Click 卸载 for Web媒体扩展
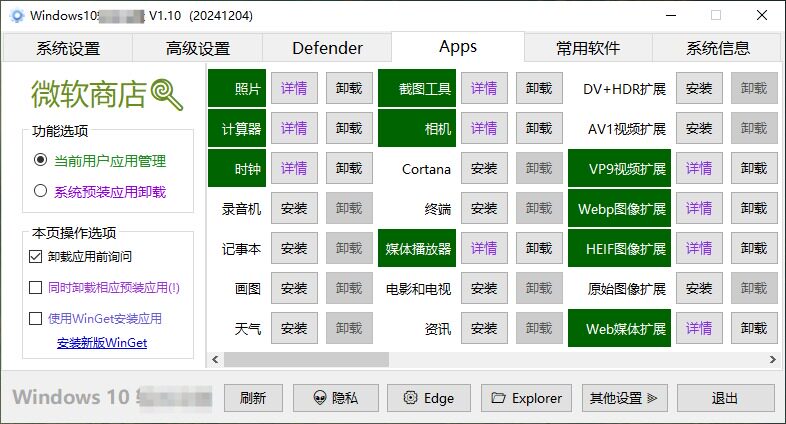Viewport: 786px width, 424px height. point(754,328)
